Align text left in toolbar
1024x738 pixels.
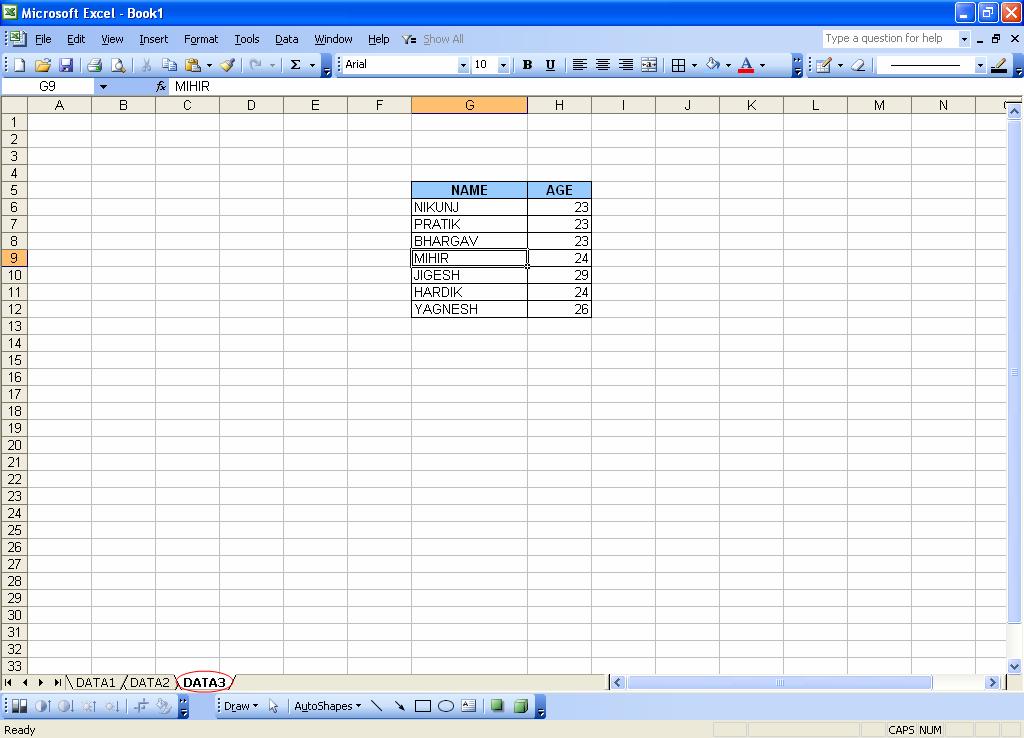coord(579,65)
